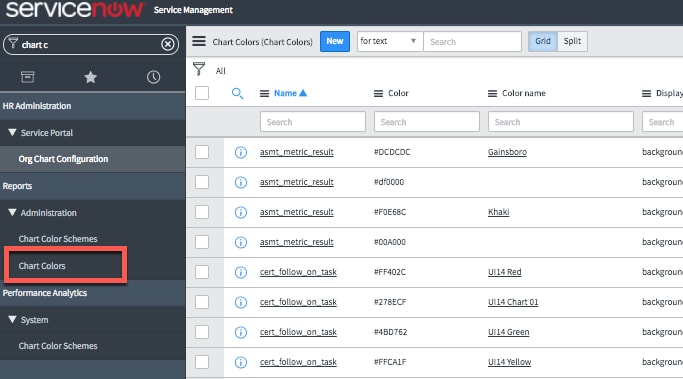
Task: Click the New button
Action: 335,41
